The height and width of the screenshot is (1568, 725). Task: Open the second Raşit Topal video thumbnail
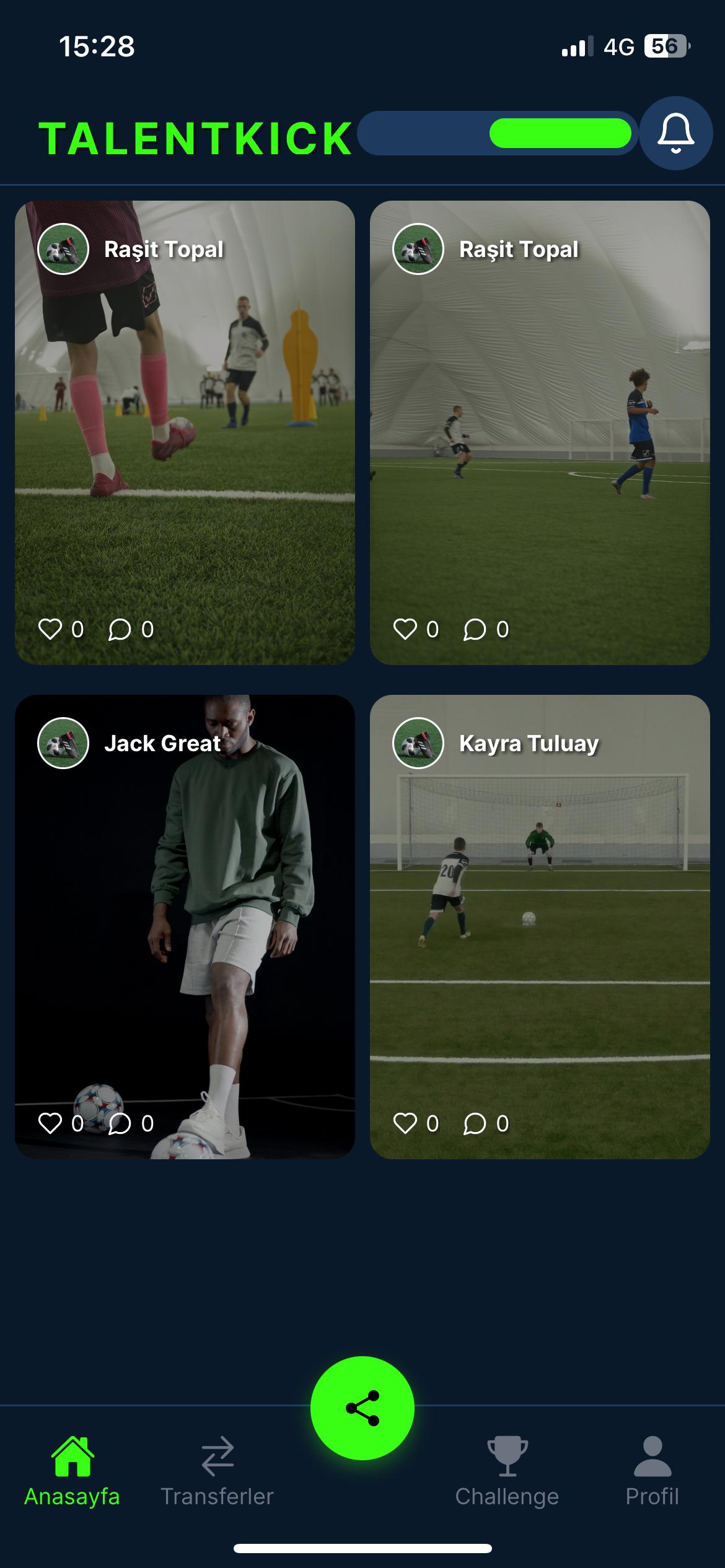coord(540,433)
